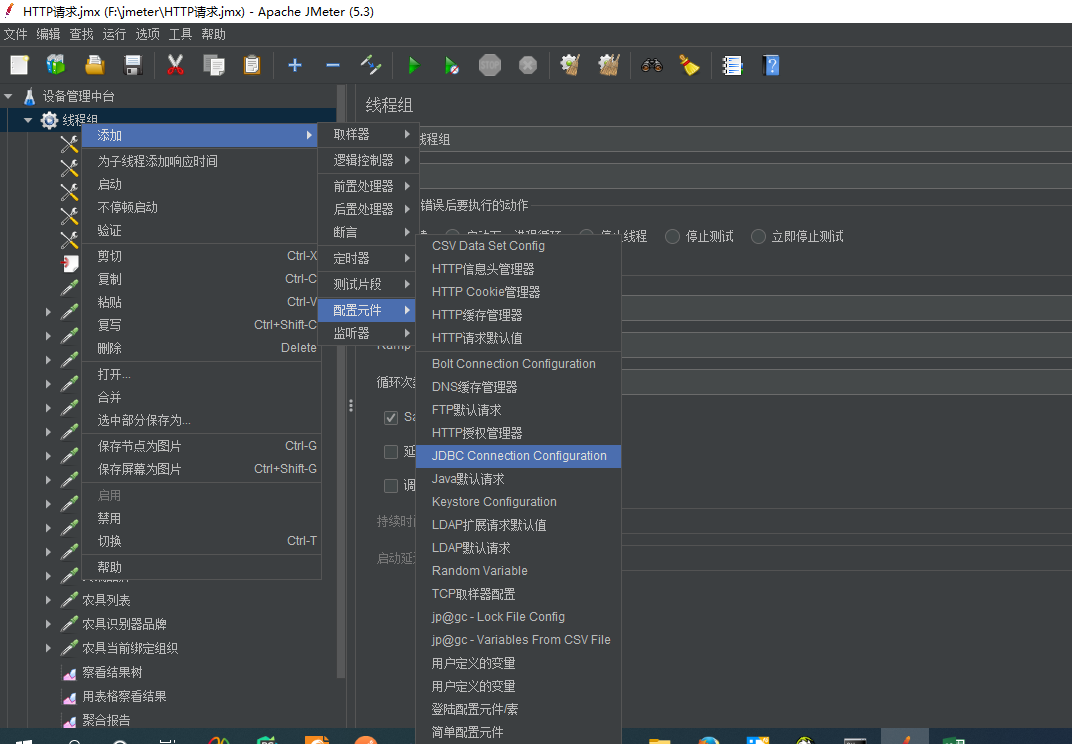Open the 逻辑控制器 submenu
This screenshot has width=1072, height=744.
coord(367,160)
